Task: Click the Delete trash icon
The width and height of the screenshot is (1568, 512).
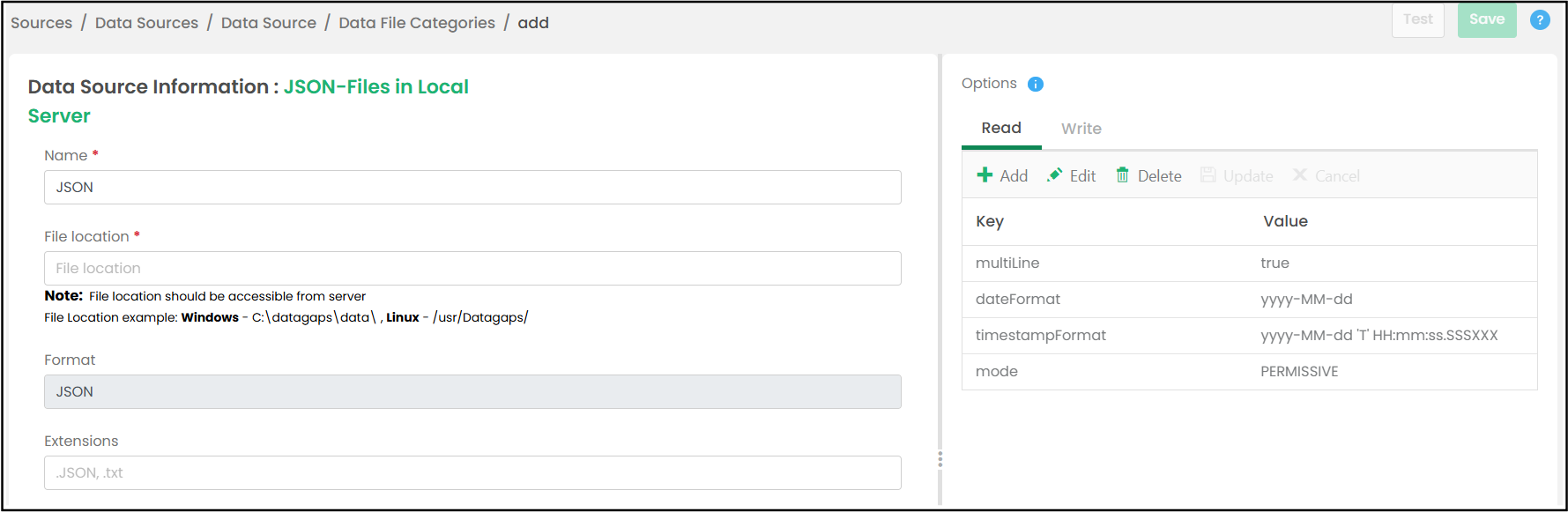Action: [1123, 175]
